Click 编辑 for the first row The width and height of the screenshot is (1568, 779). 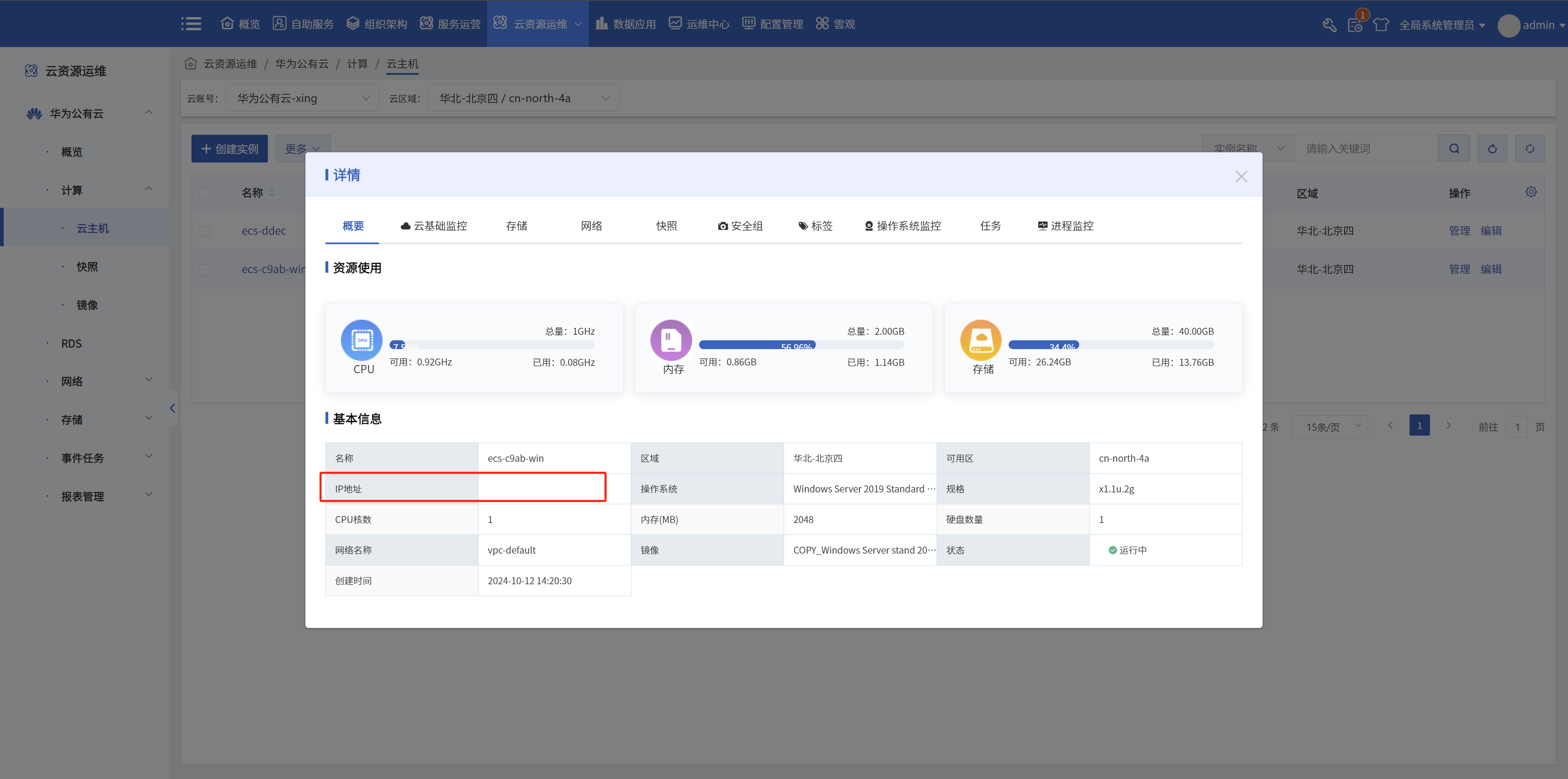tap(1491, 231)
